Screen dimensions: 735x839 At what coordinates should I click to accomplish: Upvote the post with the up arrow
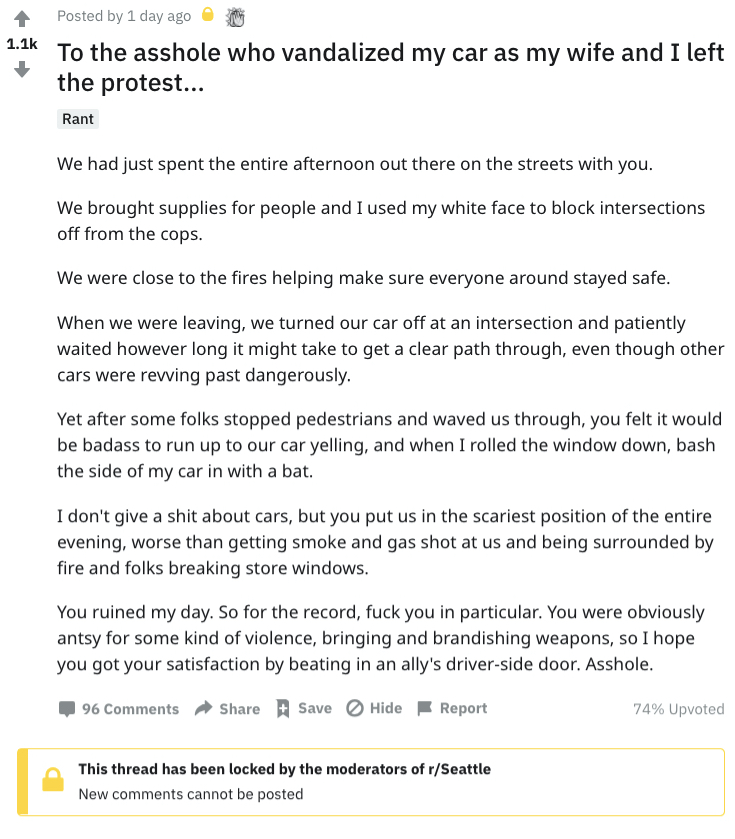22,19
